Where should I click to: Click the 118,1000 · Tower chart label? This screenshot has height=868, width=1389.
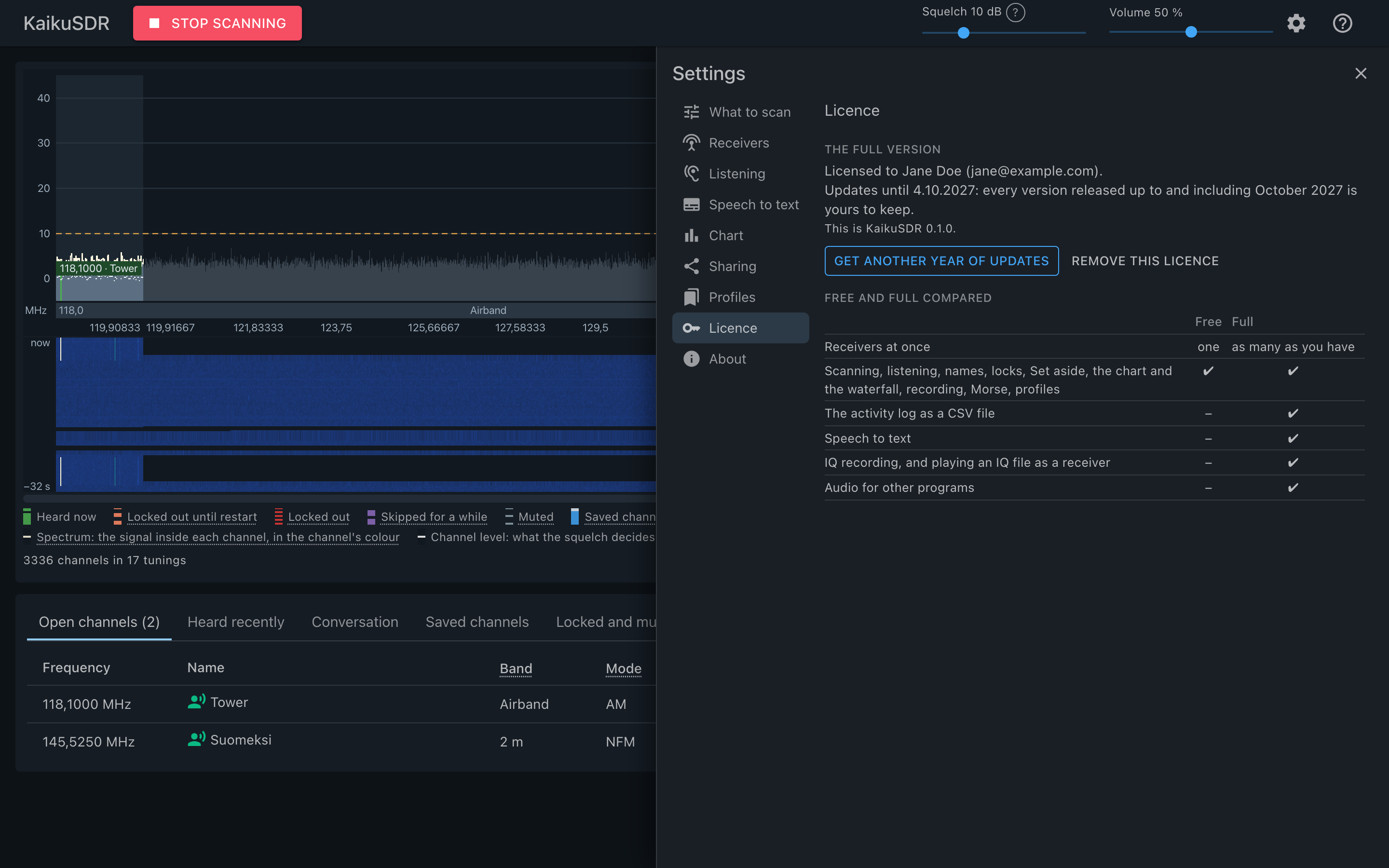point(99,268)
